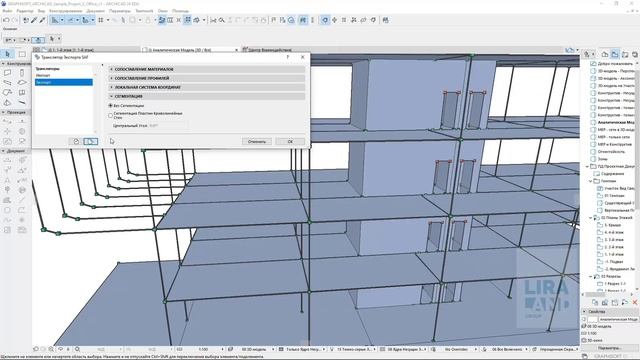
Task: Select the Slab tool in the Toolbox
Action: (x=22, y=82)
